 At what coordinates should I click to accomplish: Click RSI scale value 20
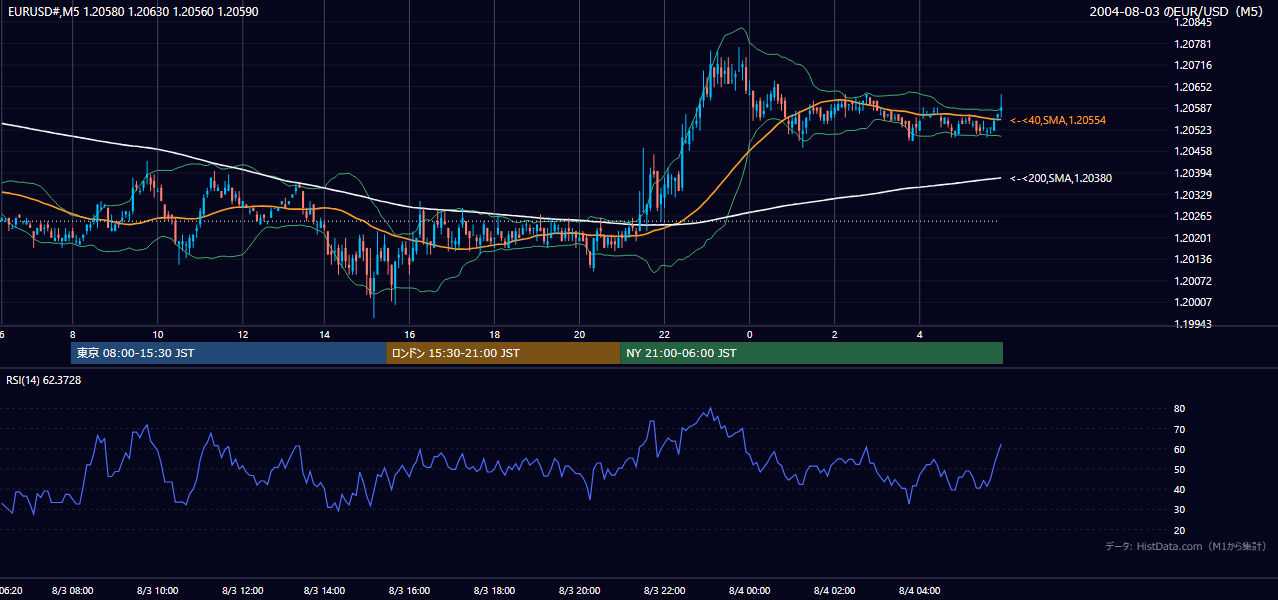[1179, 530]
